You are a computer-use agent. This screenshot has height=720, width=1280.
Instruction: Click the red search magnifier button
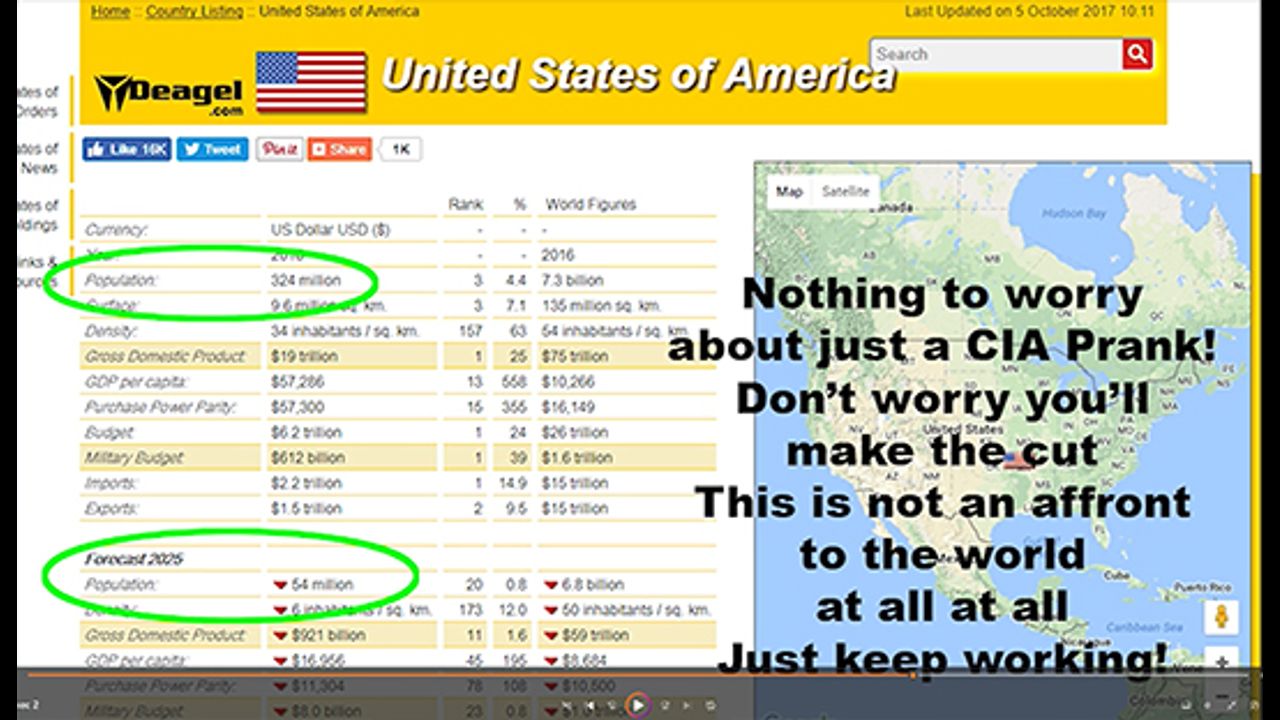coord(1137,54)
